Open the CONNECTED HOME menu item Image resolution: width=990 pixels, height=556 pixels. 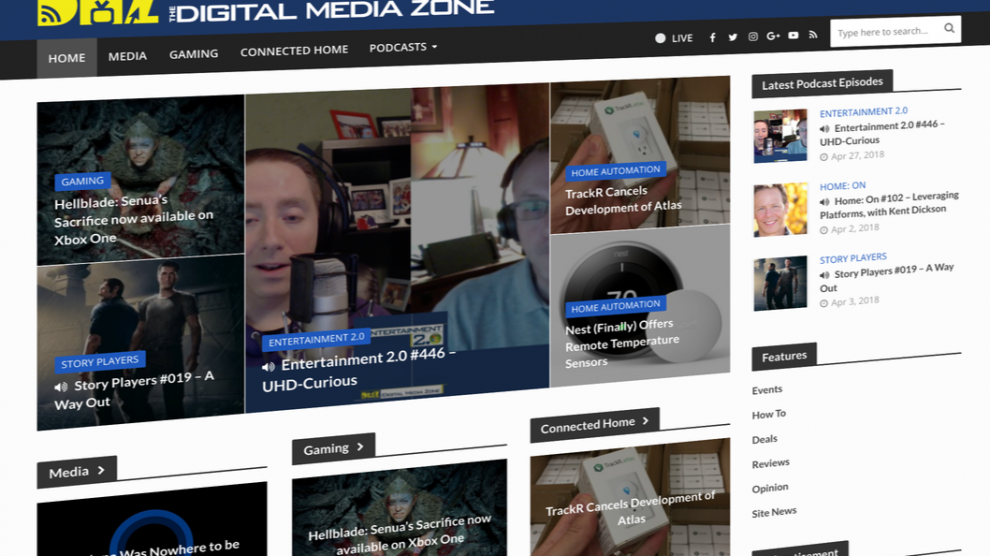294,50
